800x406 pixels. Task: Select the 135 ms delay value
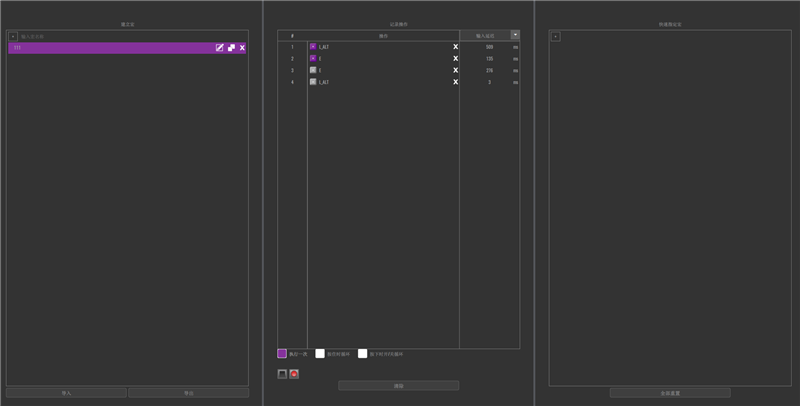pos(489,59)
